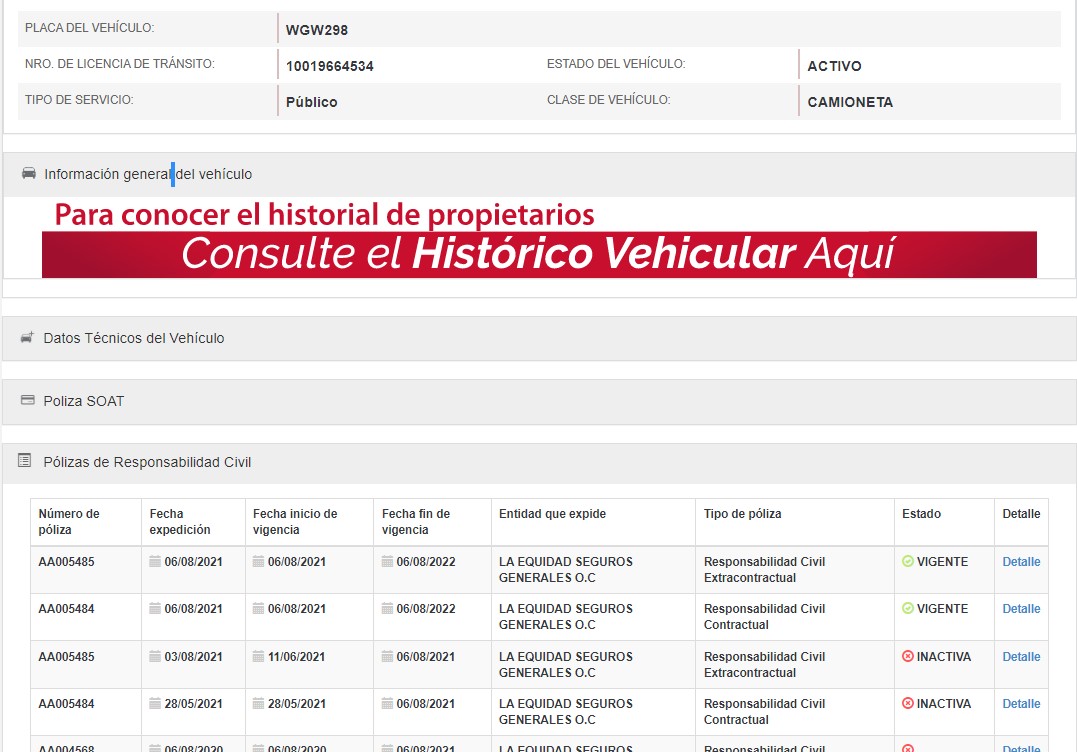1077x752 pixels.
Task: Click the car icon beside Información general
Action: click(x=29, y=174)
